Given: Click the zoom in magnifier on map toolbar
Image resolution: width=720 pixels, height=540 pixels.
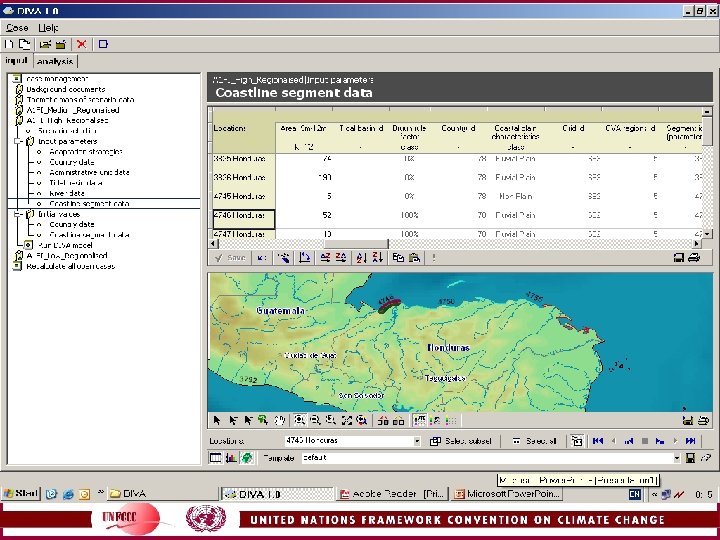Looking at the screenshot, I should click(299, 420).
